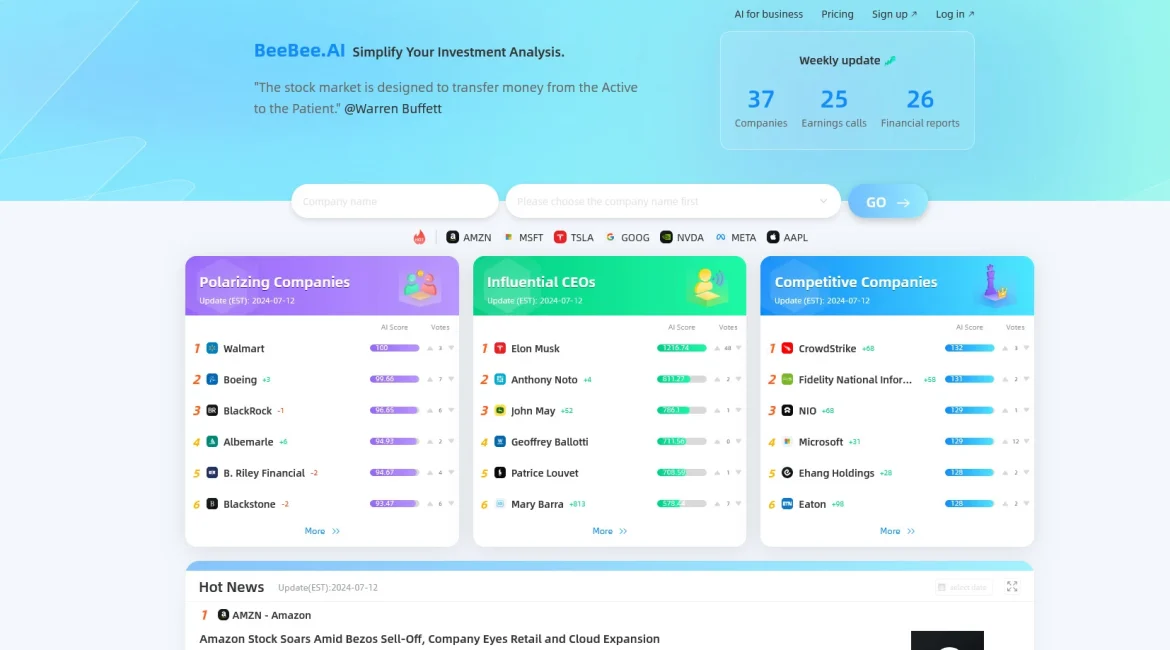Click the Geoffrey Ballotti company icon
The image size is (1170, 650).
[500, 442]
